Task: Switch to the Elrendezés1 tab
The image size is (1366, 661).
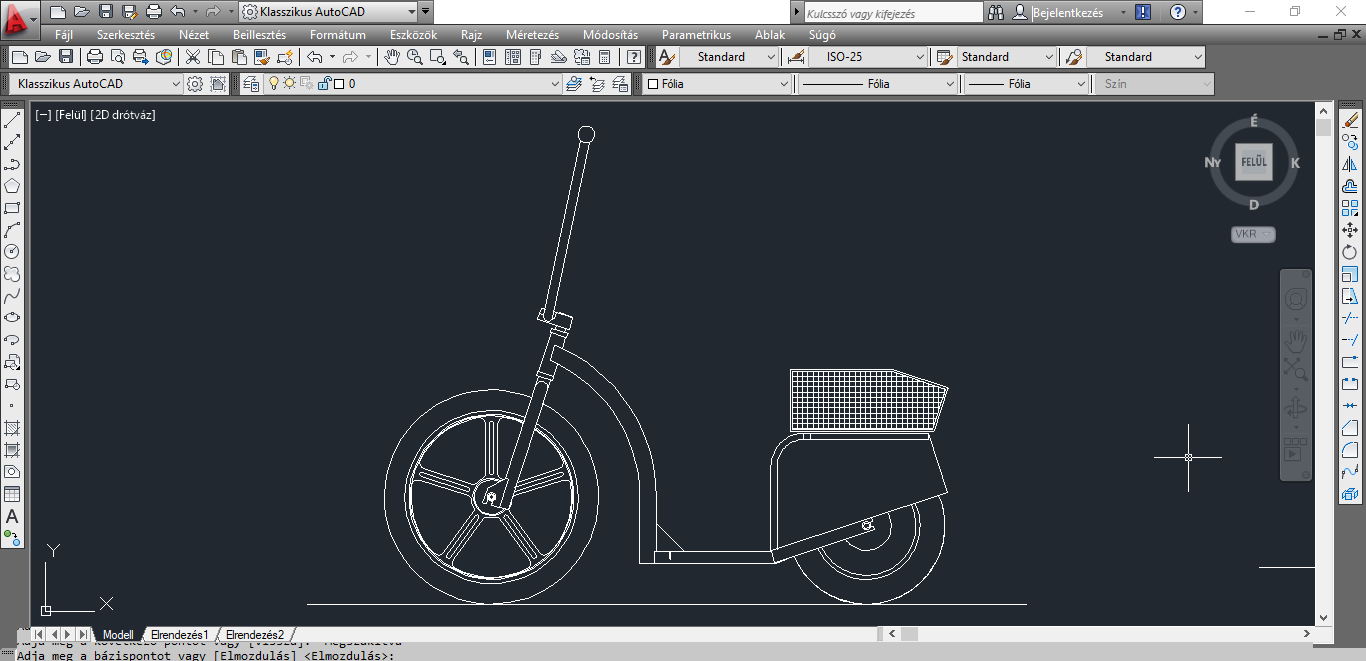Action: (180, 635)
